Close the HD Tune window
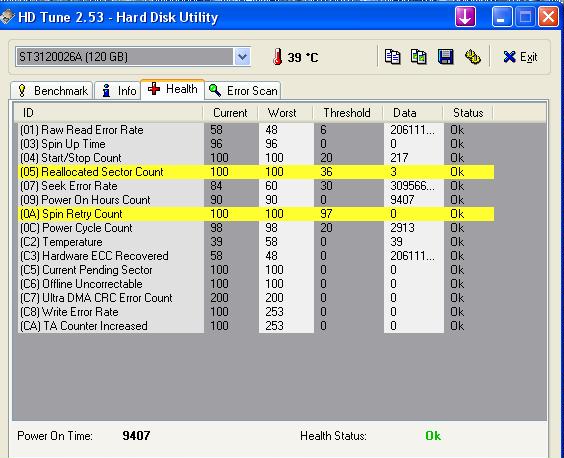Viewport: 564px width, 458px height. tap(548, 17)
